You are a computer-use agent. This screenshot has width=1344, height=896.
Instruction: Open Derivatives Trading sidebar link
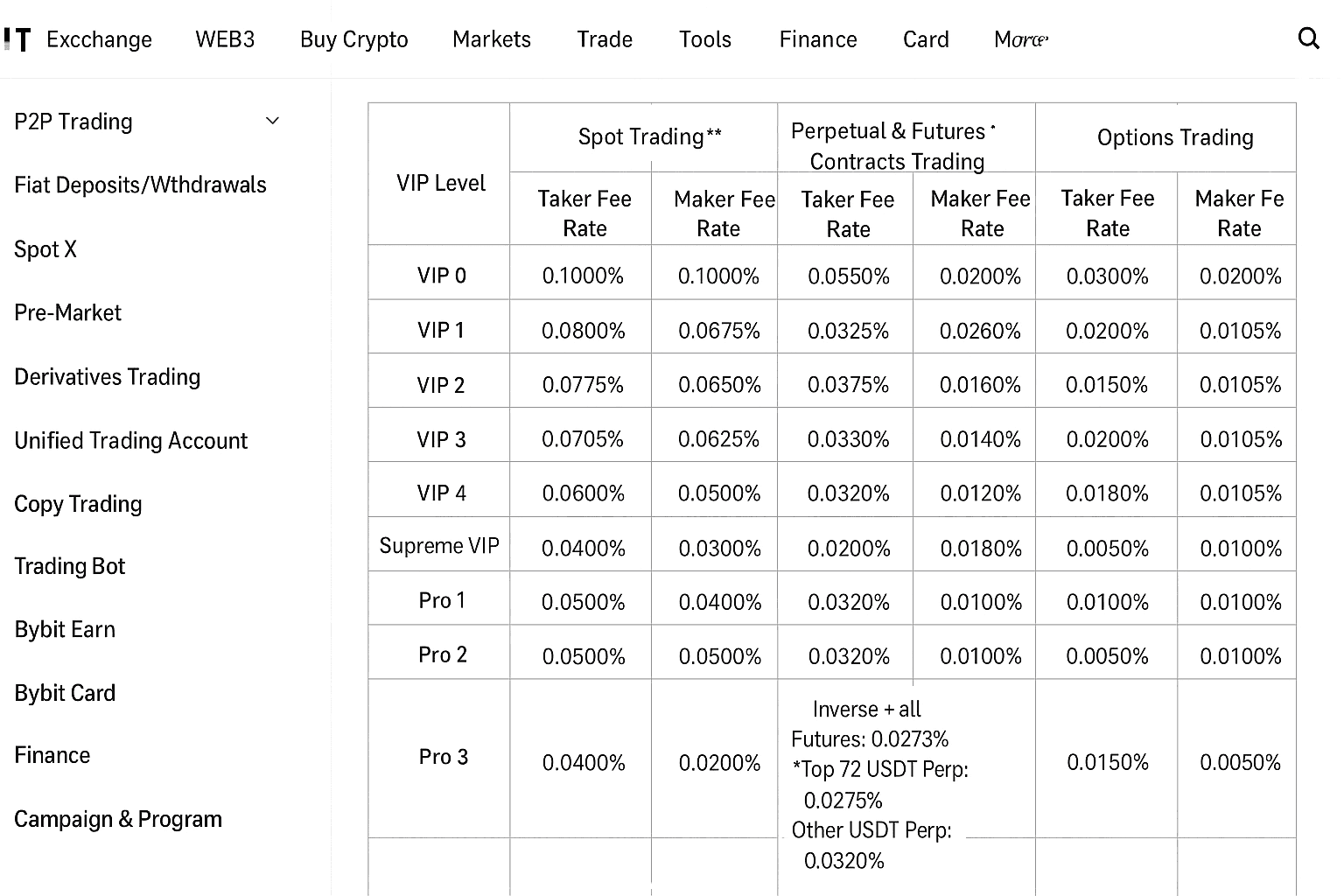[x=107, y=377]
